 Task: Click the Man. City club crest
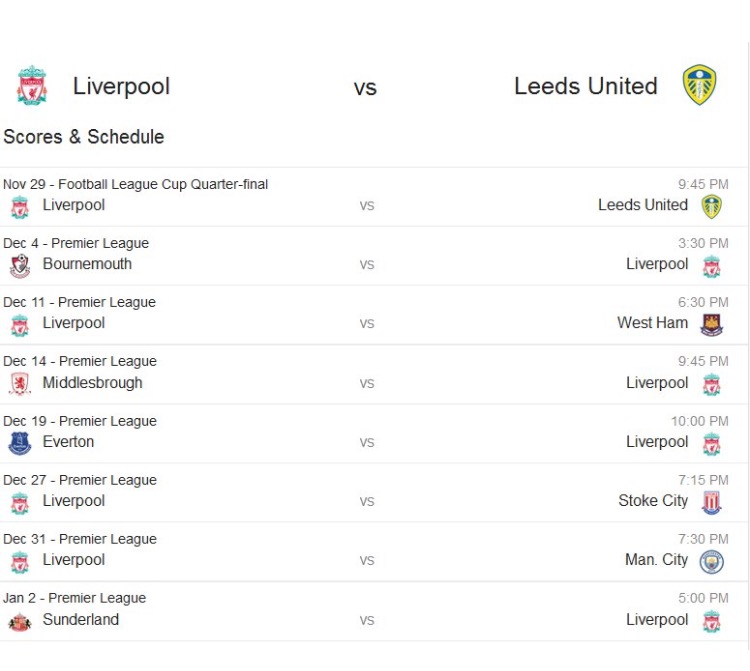click(x=711, y=561)
